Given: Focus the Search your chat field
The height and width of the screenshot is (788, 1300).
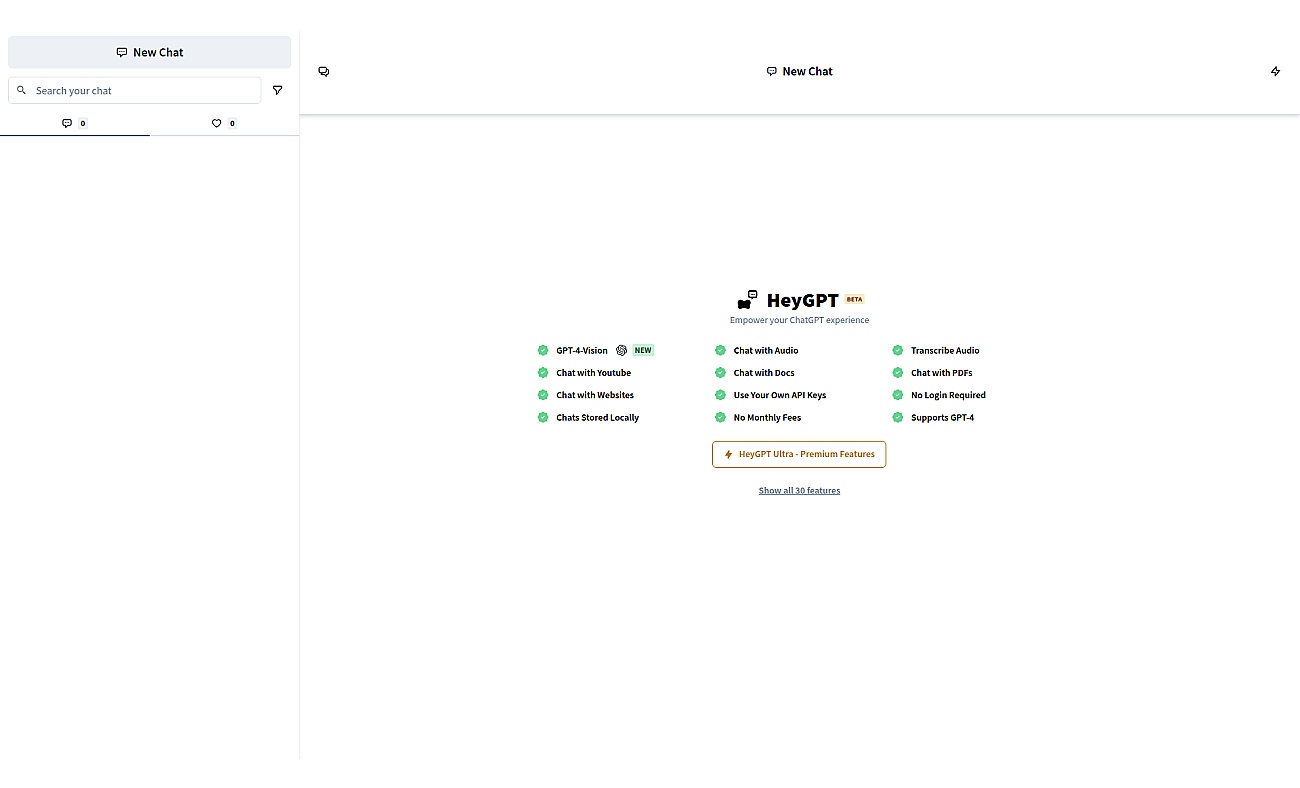Looking at the screenshot, I should click(135, 90).
